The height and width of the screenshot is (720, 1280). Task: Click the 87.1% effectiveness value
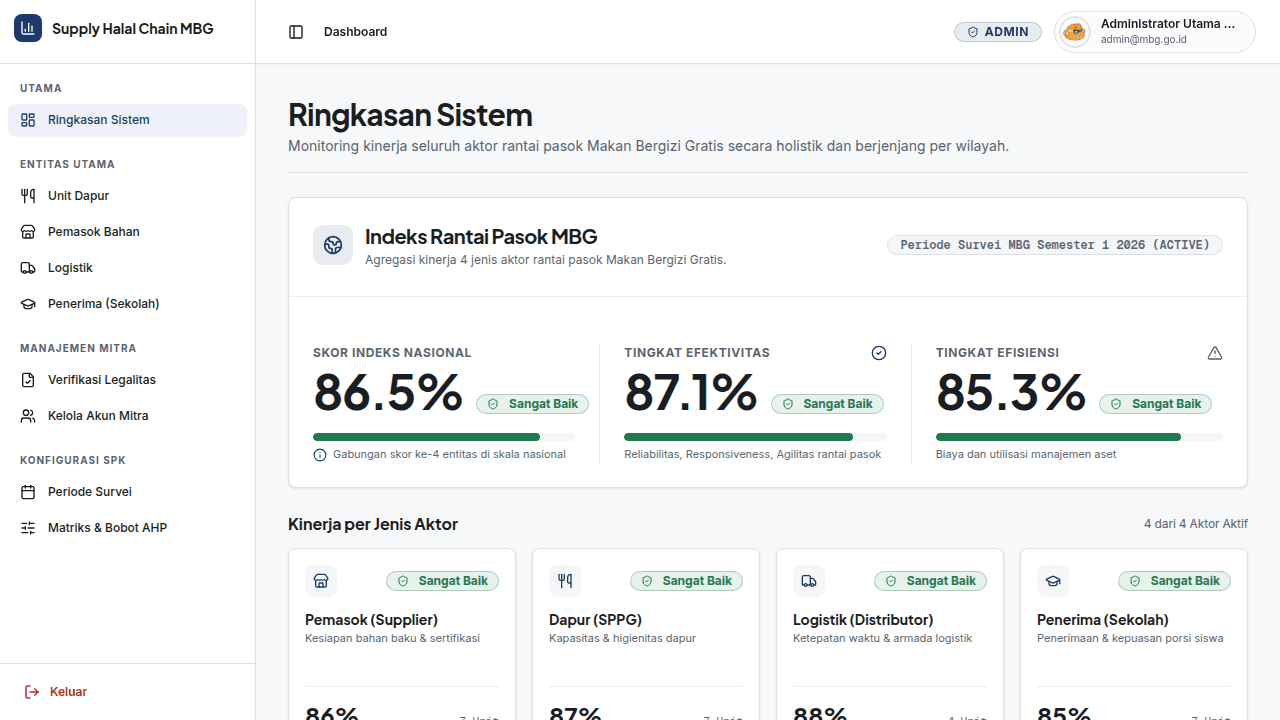[x=691, y=392]
